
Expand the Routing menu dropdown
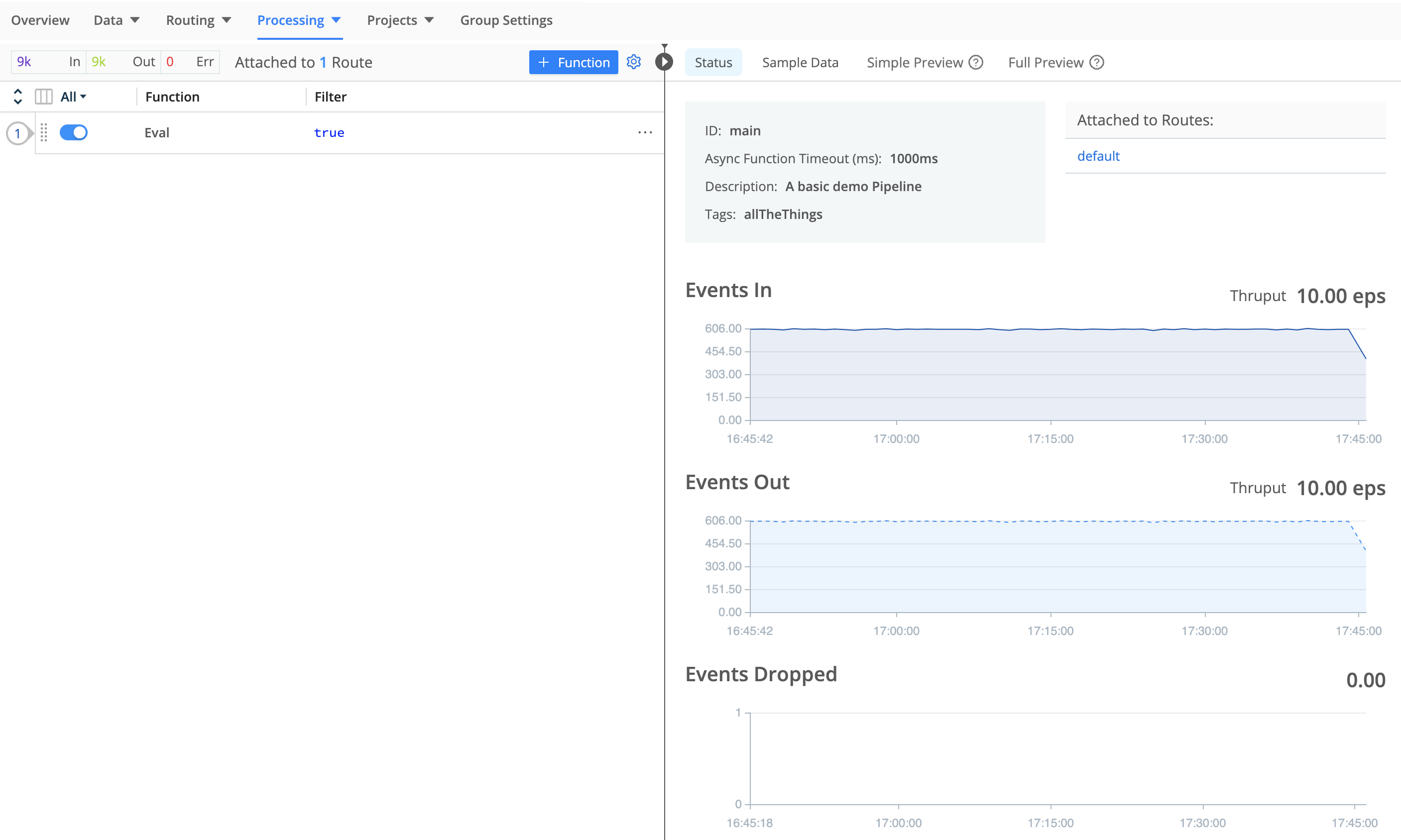pyautogui.click(x=198, y=20)
